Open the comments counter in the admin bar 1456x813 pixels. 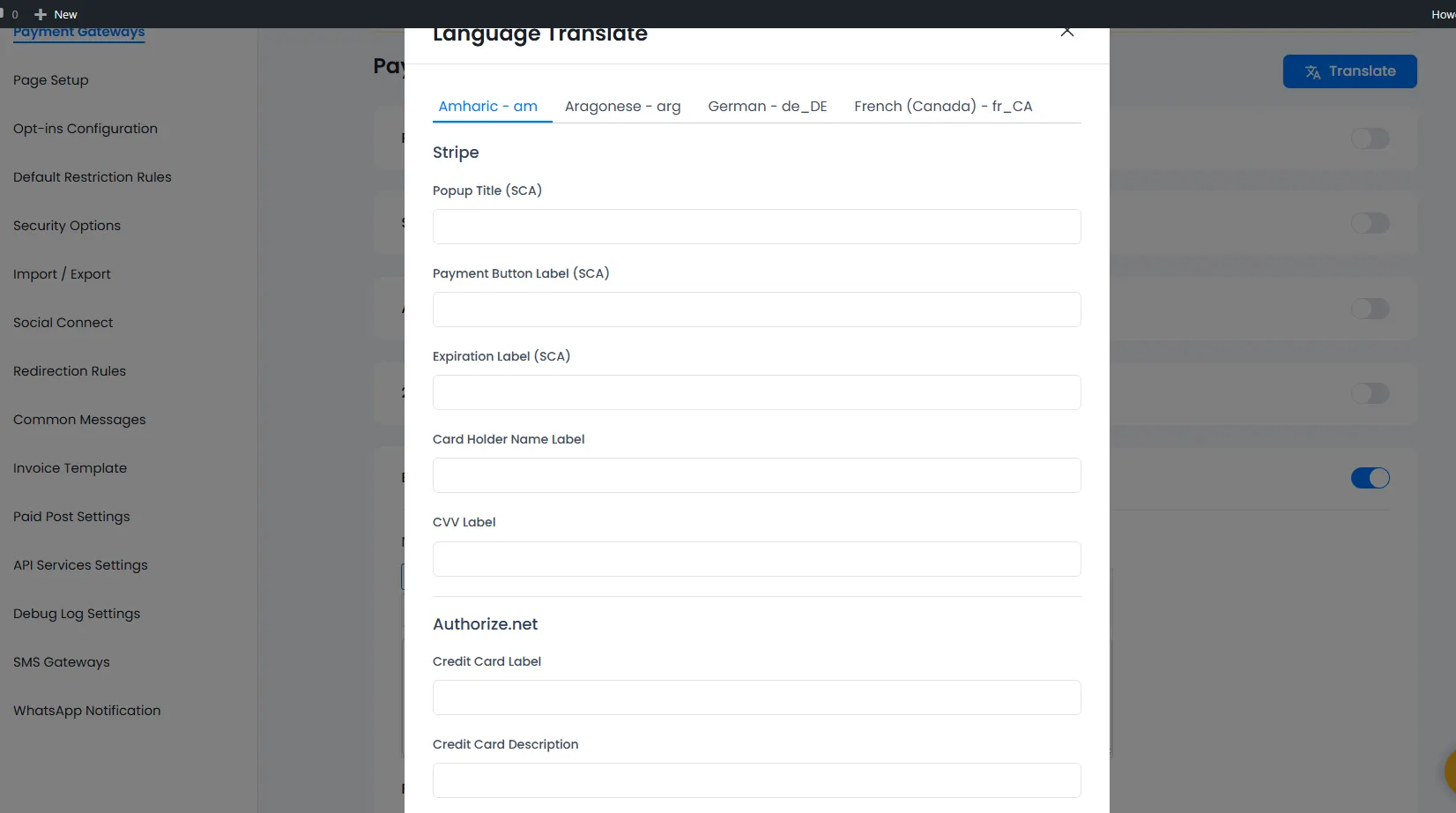point(12,14)
